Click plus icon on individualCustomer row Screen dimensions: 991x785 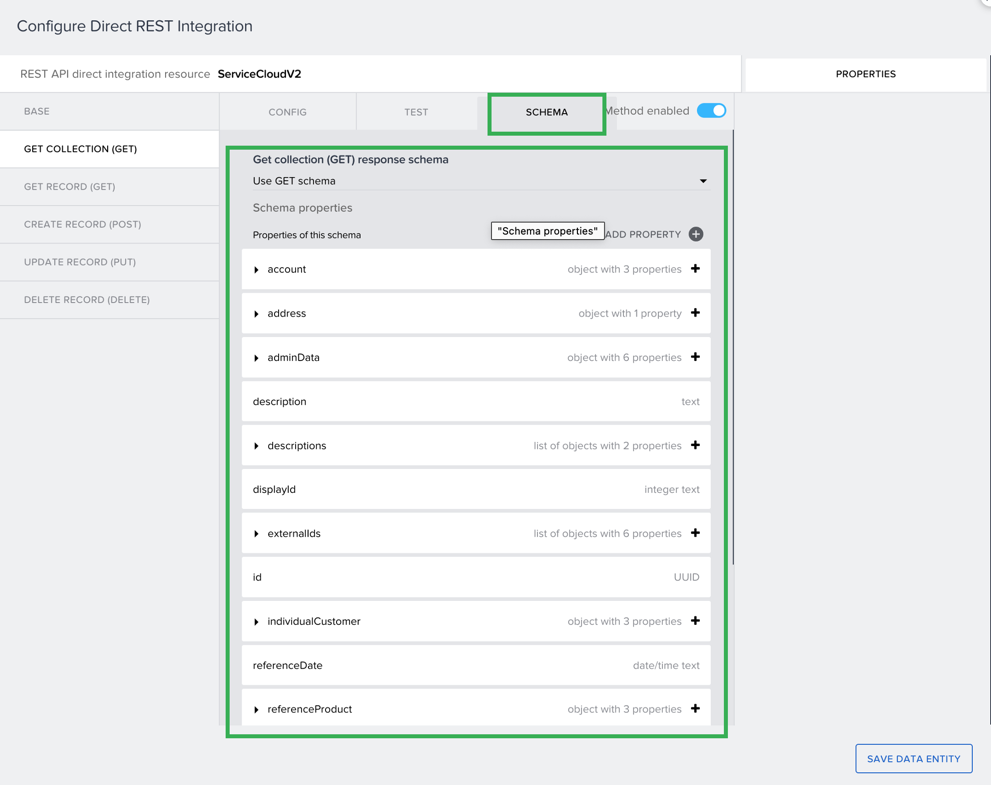pyautogui.click(x=695, y=621)
